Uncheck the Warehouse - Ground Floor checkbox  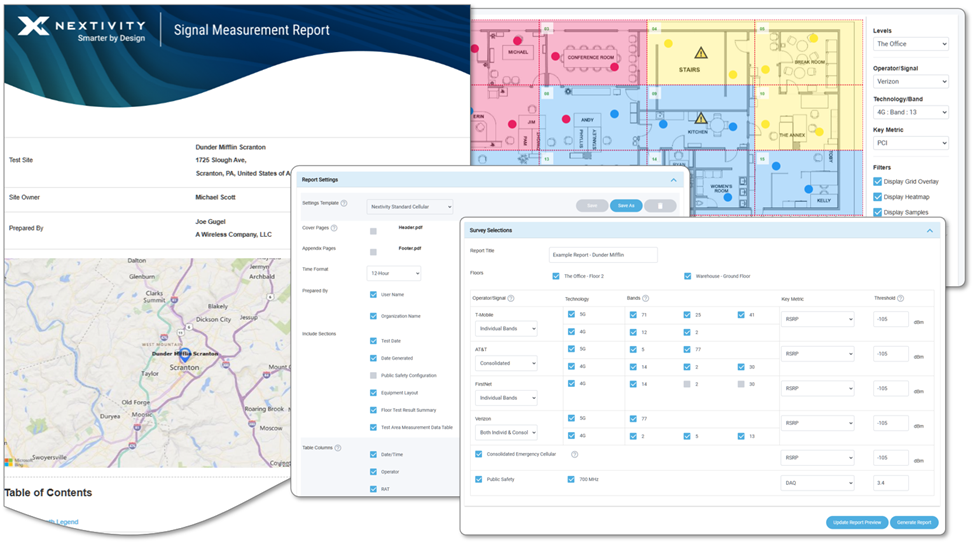click(x=688, y=276)
